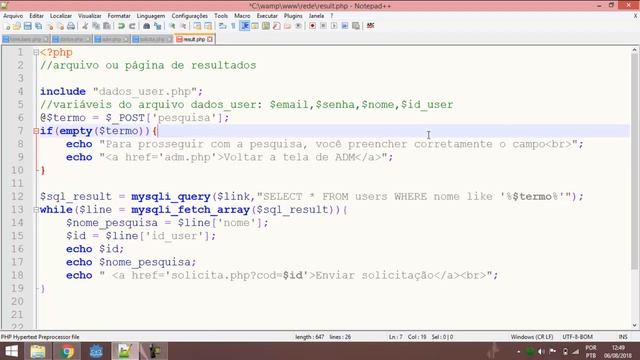The image size is (640, 360).
Task: Open the Tools menu
Action: [x=221, y=16]
